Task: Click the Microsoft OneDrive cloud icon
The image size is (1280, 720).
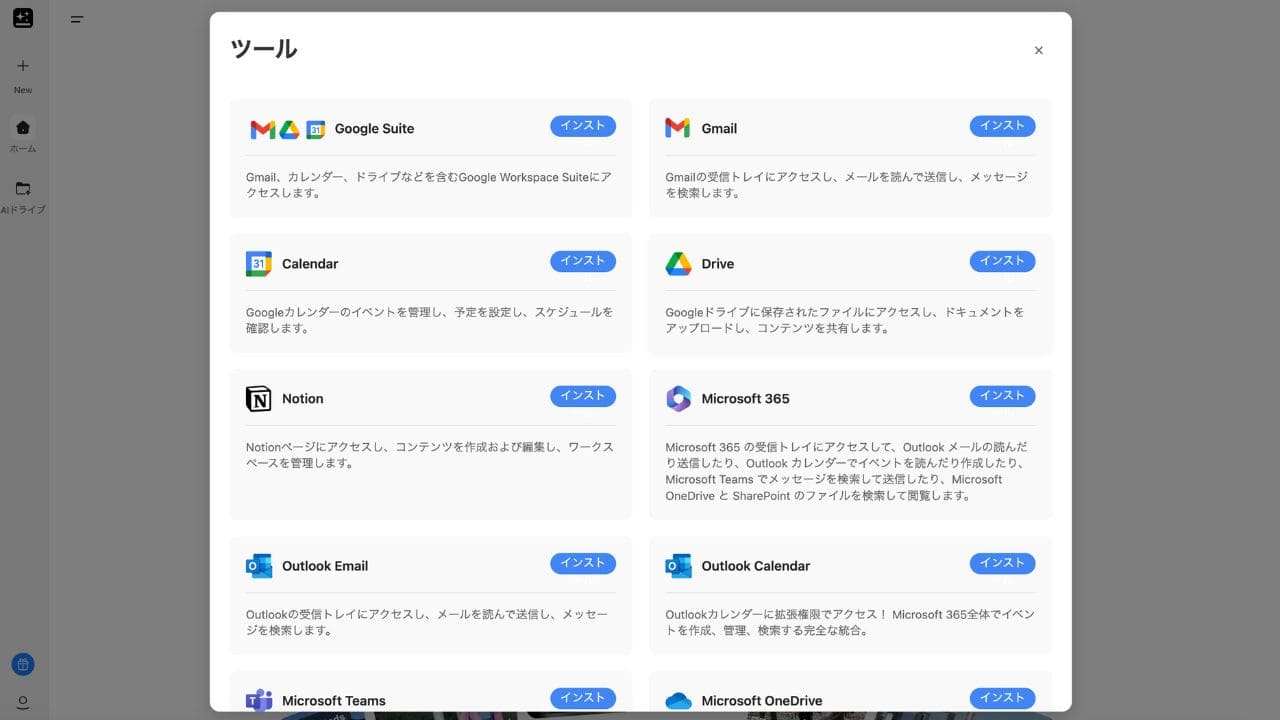Action: tap(678, 701)
